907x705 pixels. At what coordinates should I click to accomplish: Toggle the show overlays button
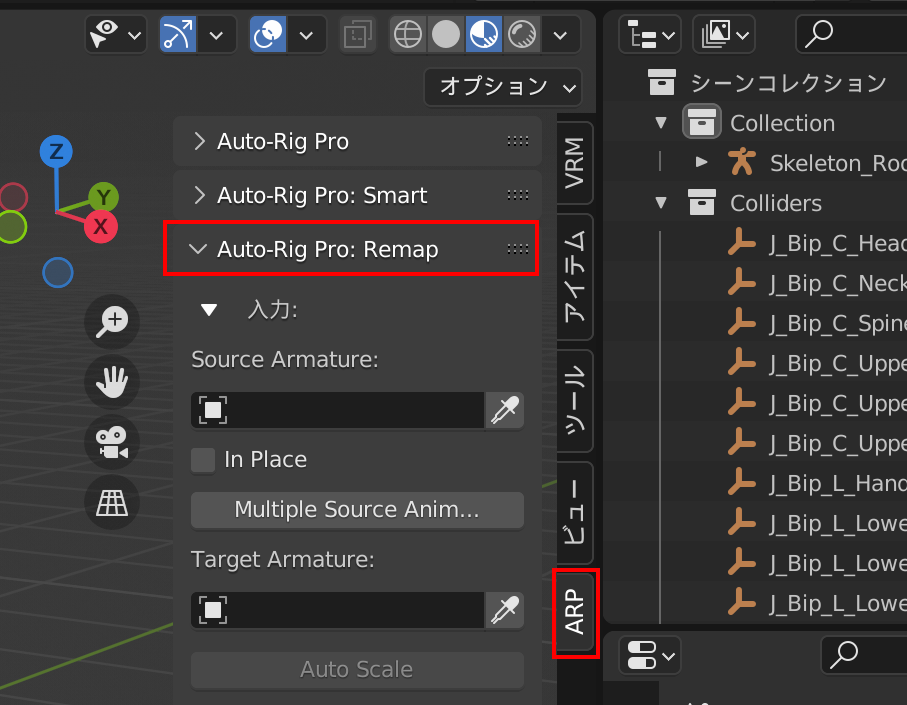[268, 35]
